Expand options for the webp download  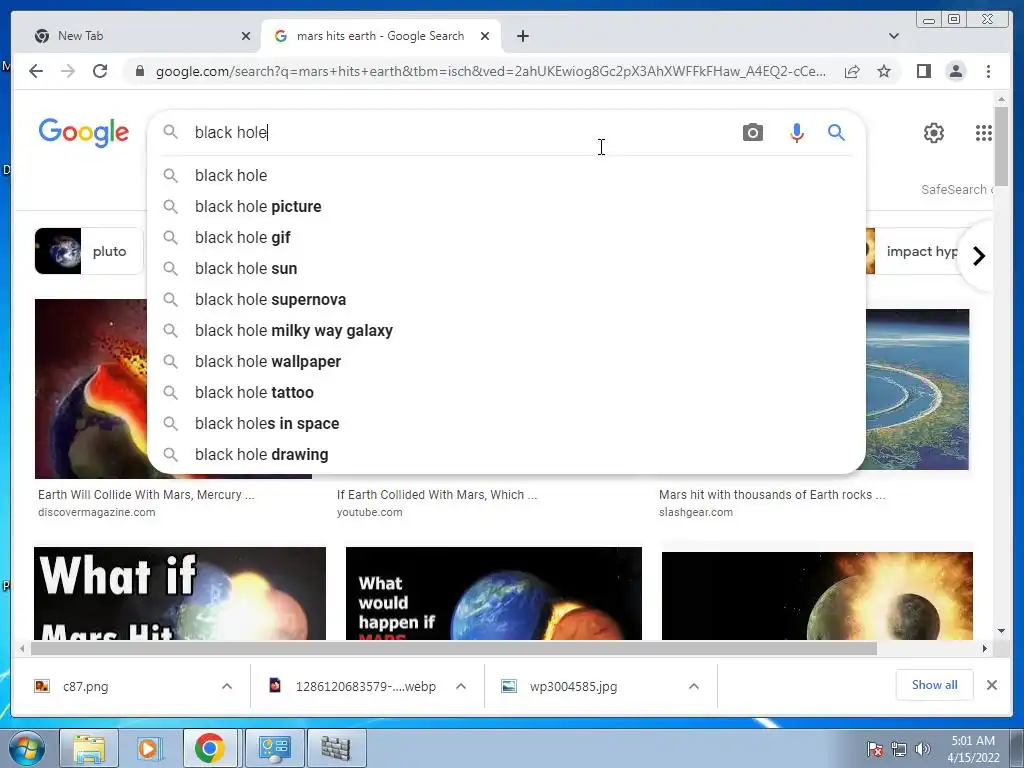460,686
